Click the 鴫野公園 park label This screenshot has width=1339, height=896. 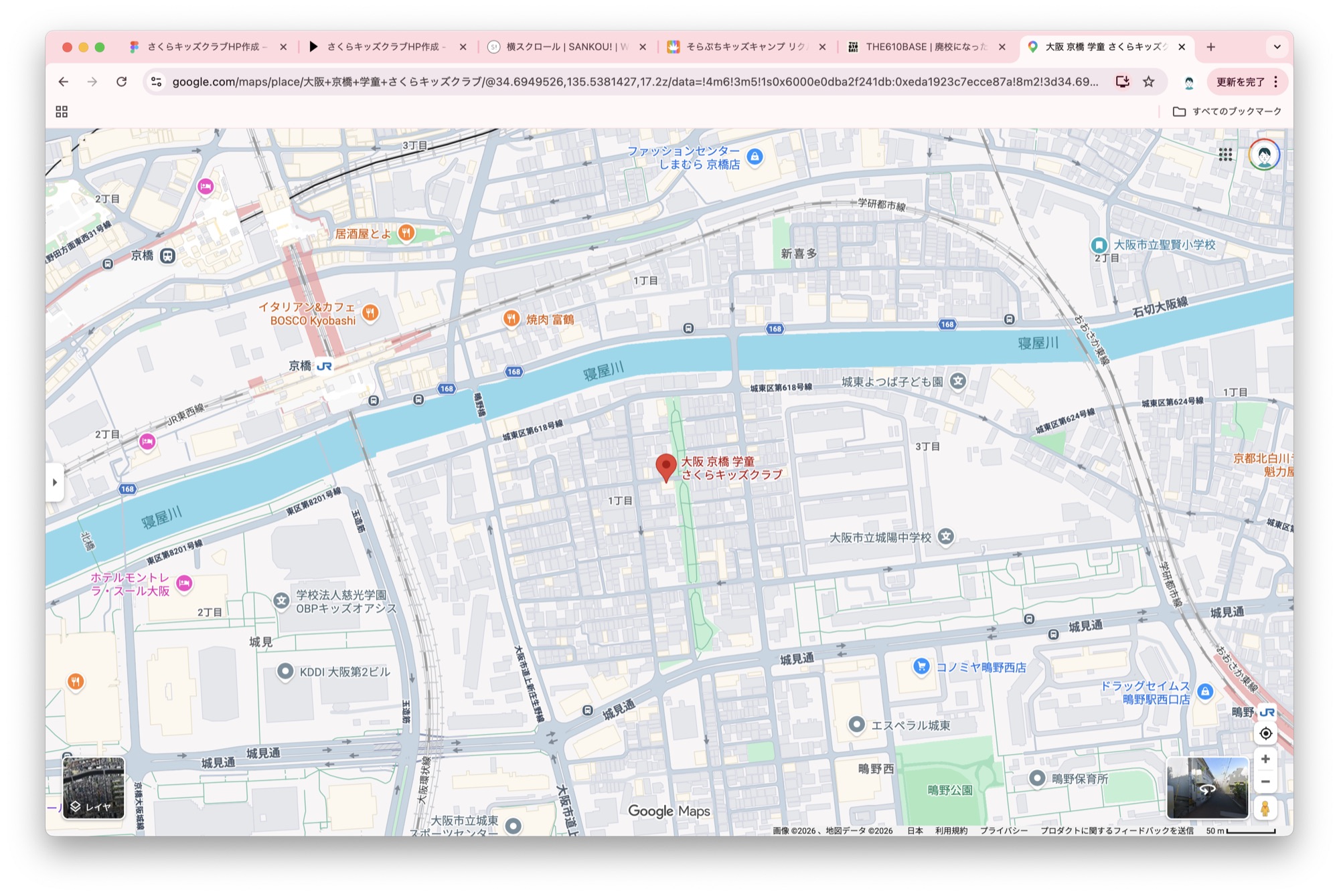click(x=950, y=790)
